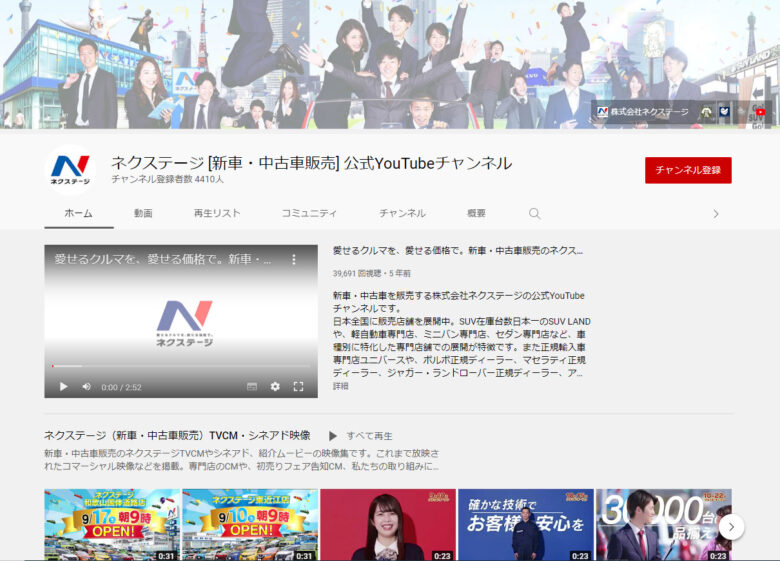Click the channel description paragraph beside the video

pyautogui.click(x=462, y=334)
